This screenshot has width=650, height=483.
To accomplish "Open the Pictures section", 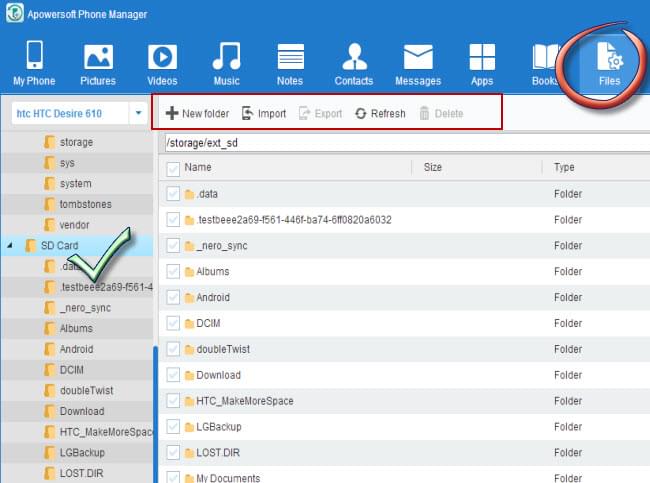I will click(98, 63).
